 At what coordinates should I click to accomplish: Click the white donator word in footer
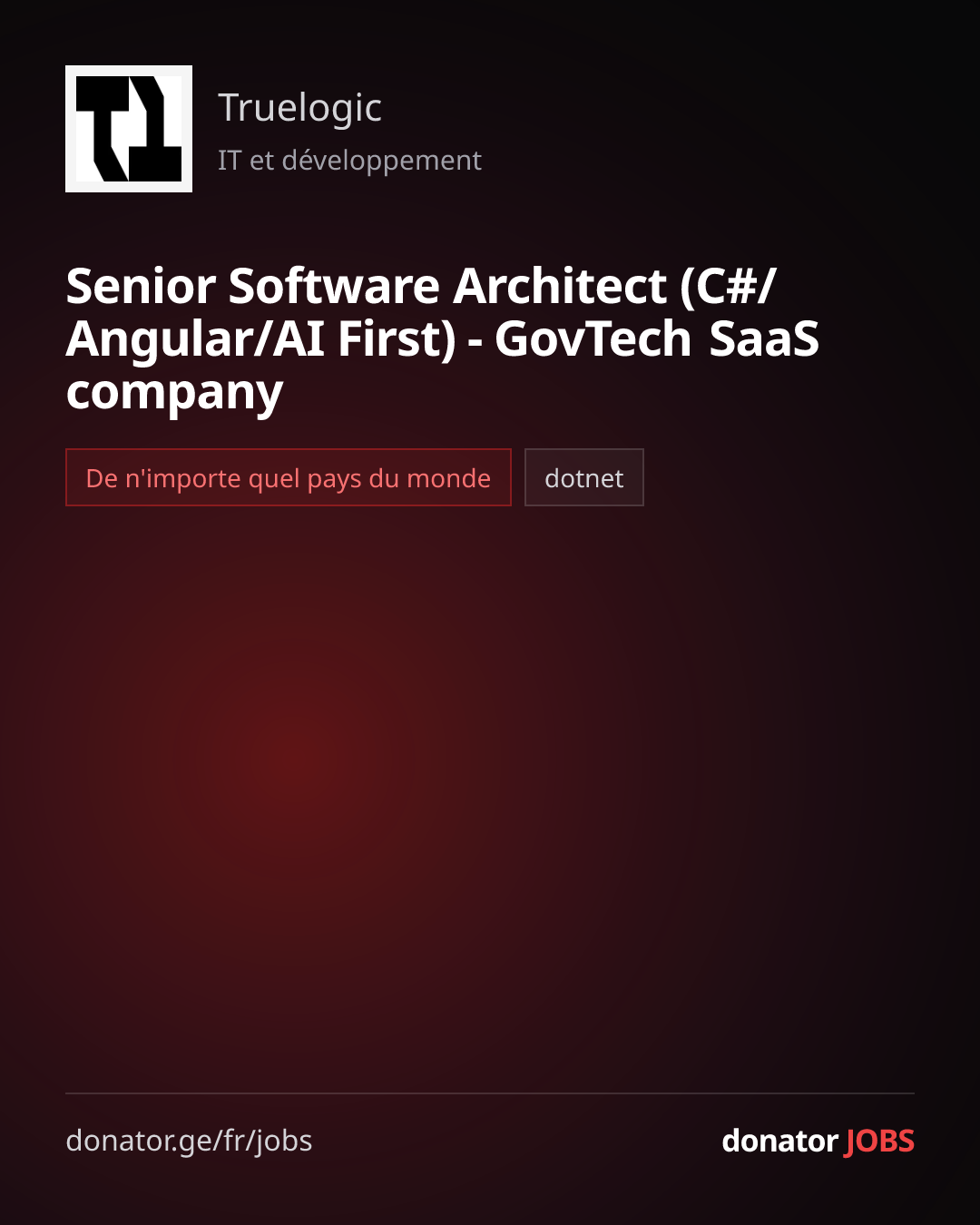779,1141
